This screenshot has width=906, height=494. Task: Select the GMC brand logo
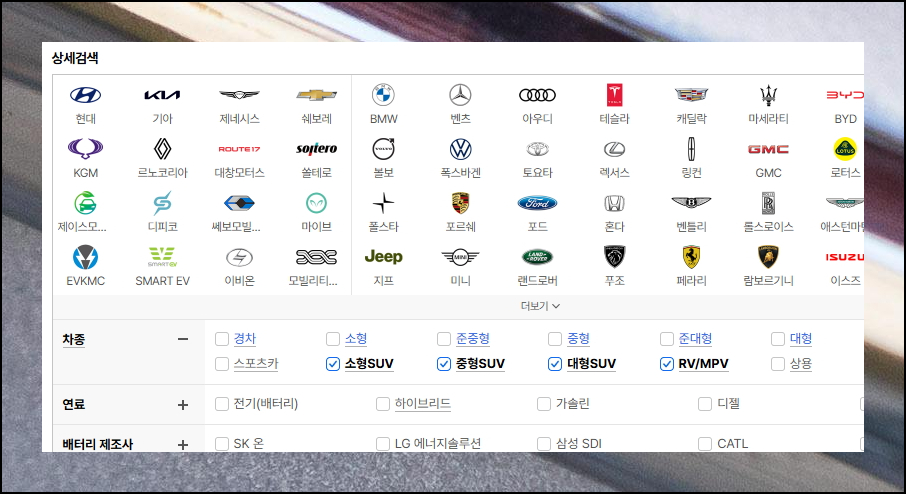768,149
